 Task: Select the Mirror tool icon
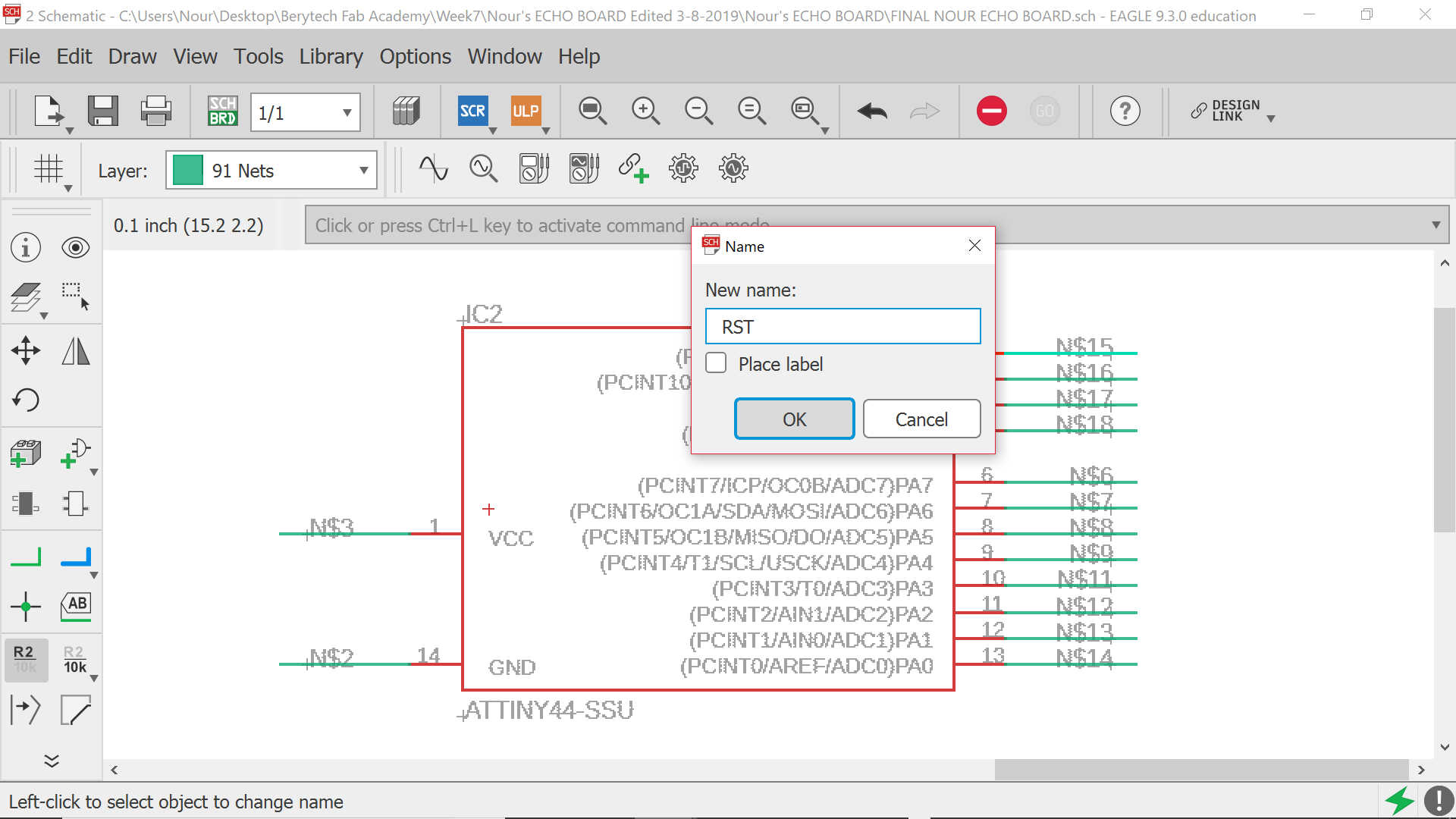(x=75, y=351)
